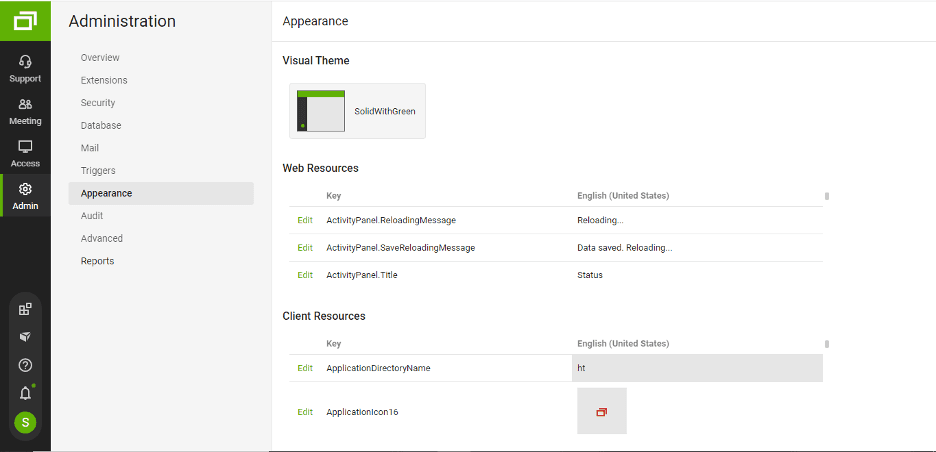Open the Access page monitor icon

point(25,147)
